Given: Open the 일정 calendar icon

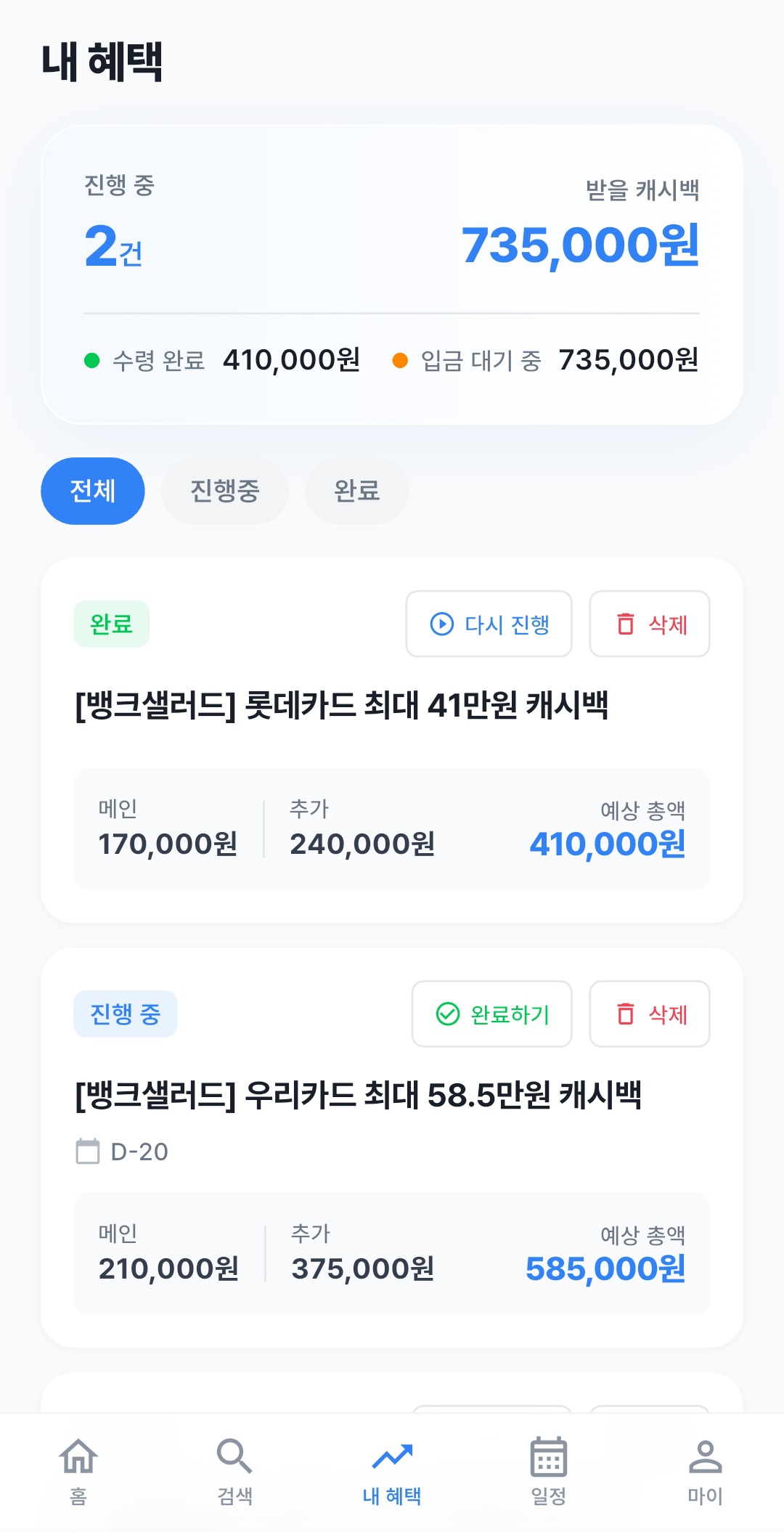Looking at the screenshot, I should tap(549, 1456).
